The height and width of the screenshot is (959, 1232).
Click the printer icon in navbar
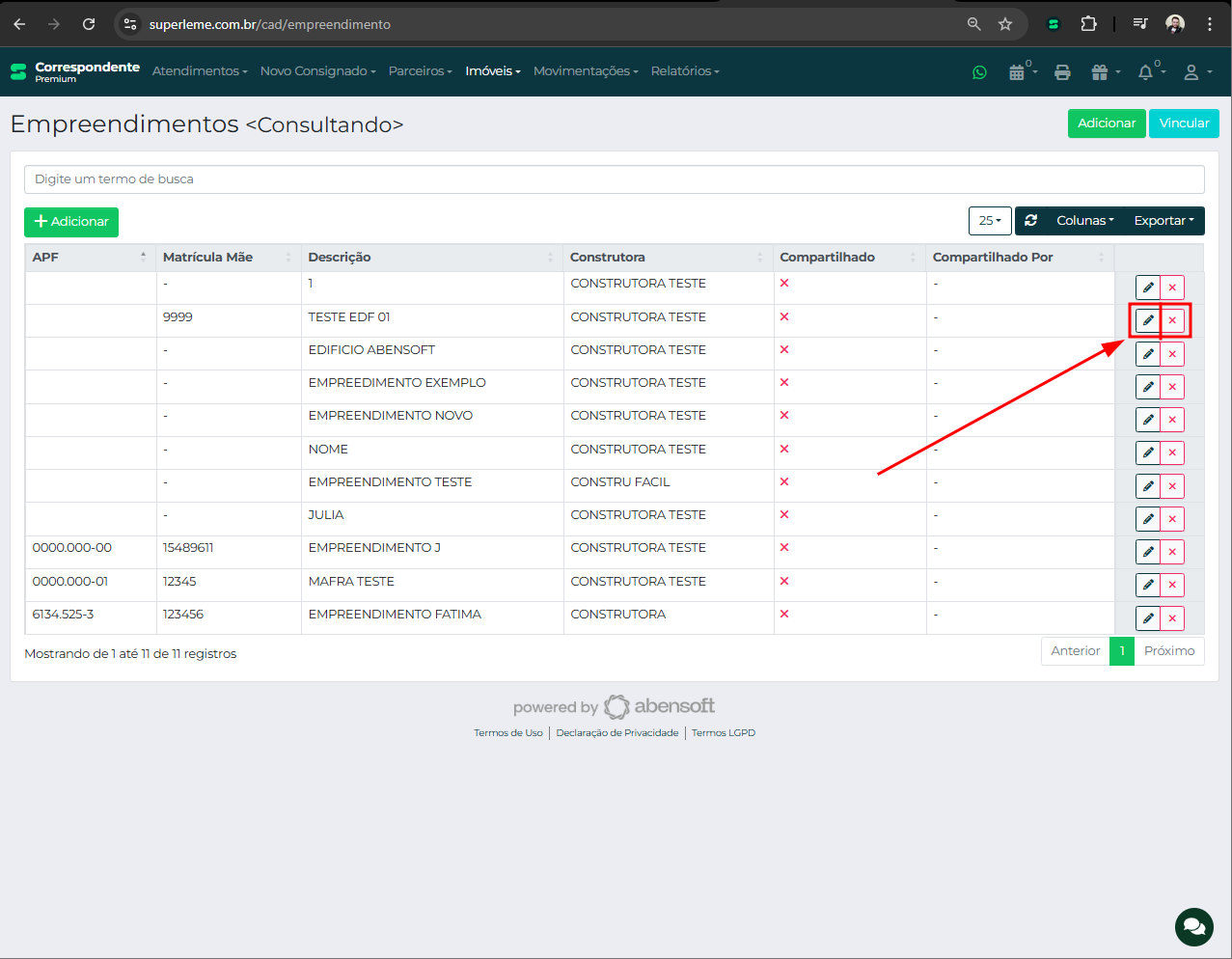(1062, 72)
